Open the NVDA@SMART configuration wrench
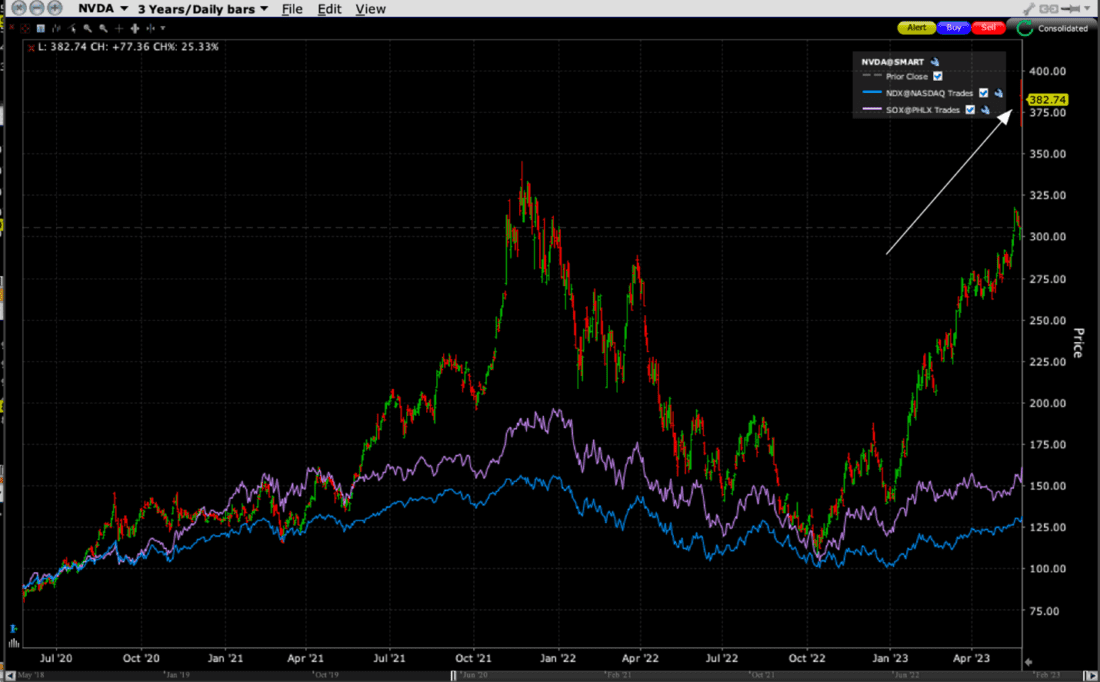The width and height of the screenshot is (1100, 682). tap(934, 61)
